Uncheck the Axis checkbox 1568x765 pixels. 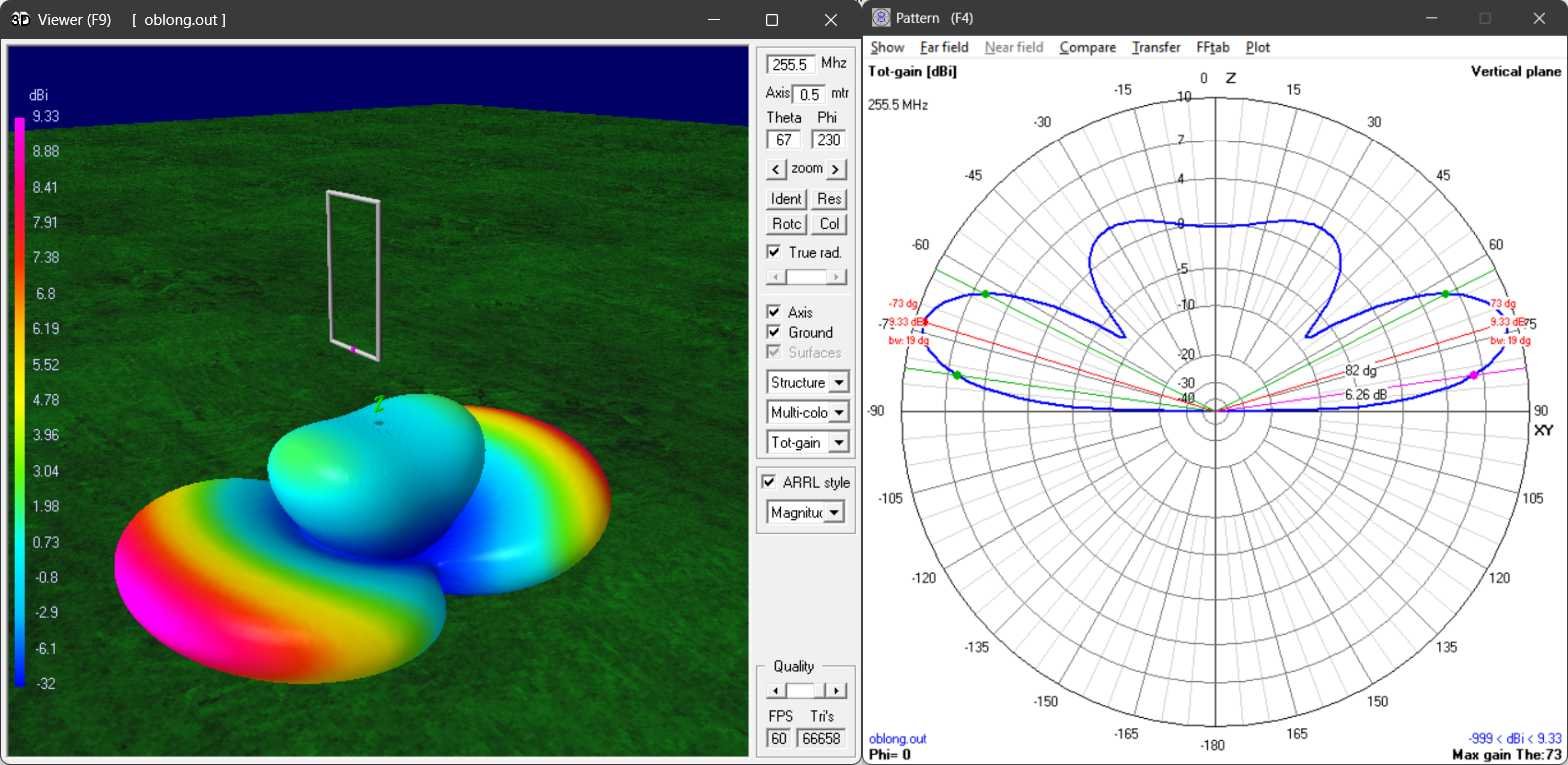(x=774, y=312)
